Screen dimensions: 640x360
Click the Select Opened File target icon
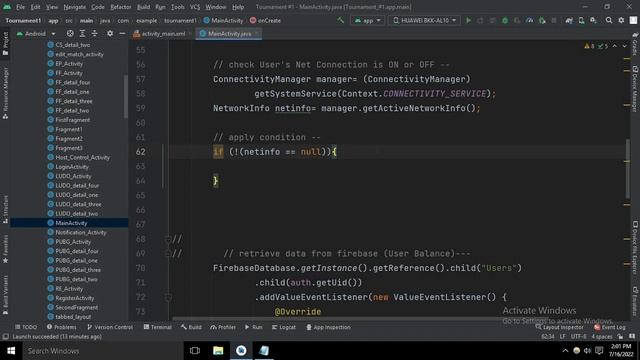[70, 33]
